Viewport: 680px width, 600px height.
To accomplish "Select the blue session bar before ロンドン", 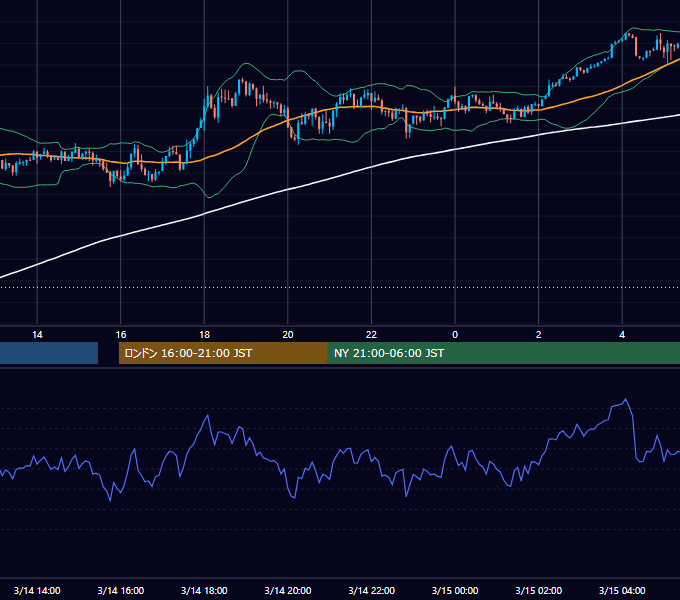I will [49, 353].
